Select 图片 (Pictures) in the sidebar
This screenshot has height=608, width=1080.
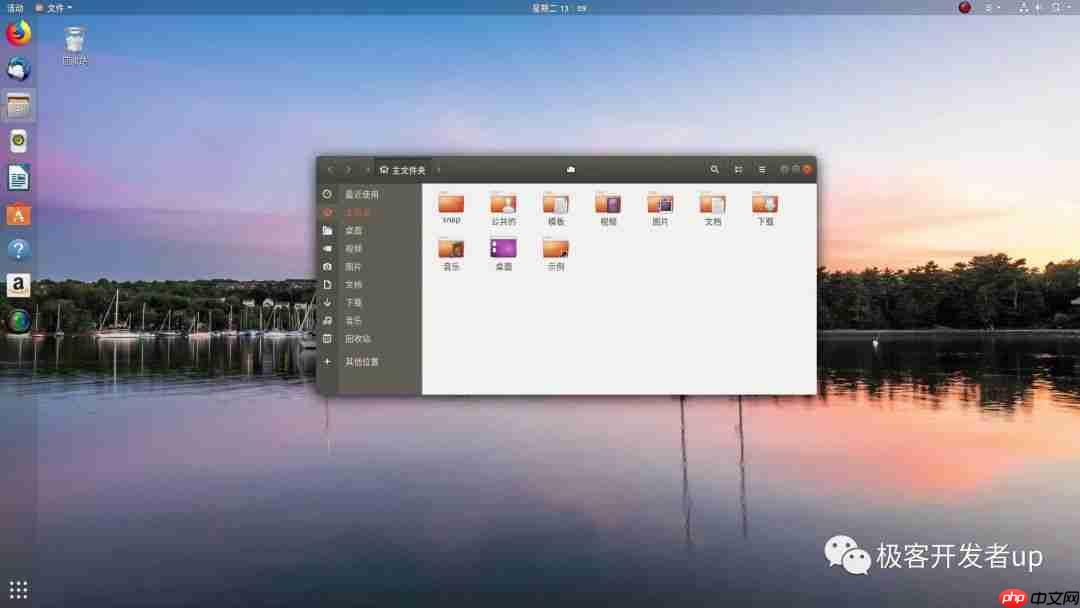[353, 266]
